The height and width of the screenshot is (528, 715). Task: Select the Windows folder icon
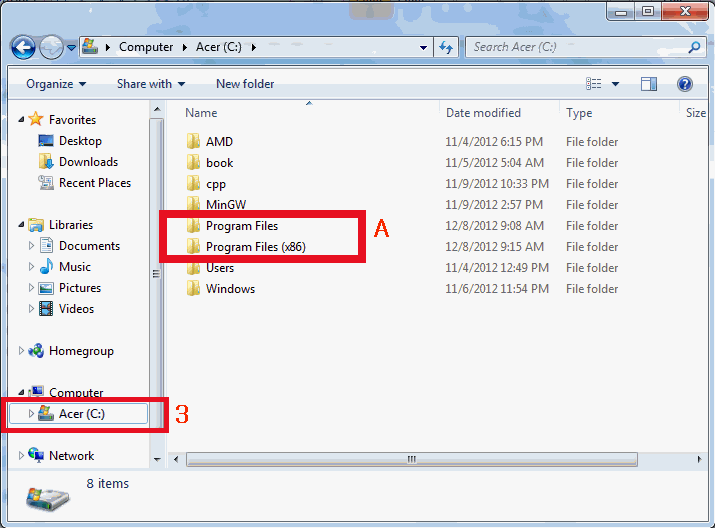coord(194,289)
